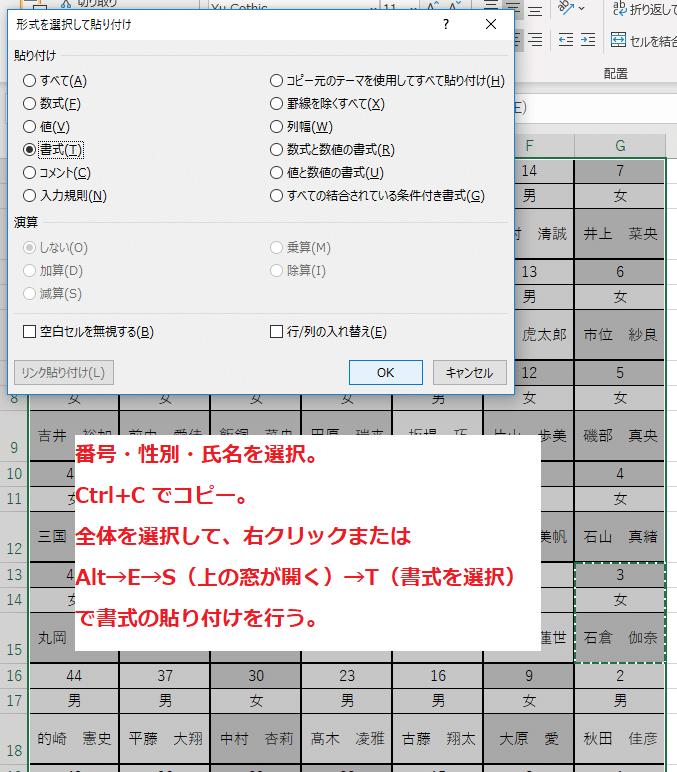Select the 列幅(W) paste option

tap(301, 127)
